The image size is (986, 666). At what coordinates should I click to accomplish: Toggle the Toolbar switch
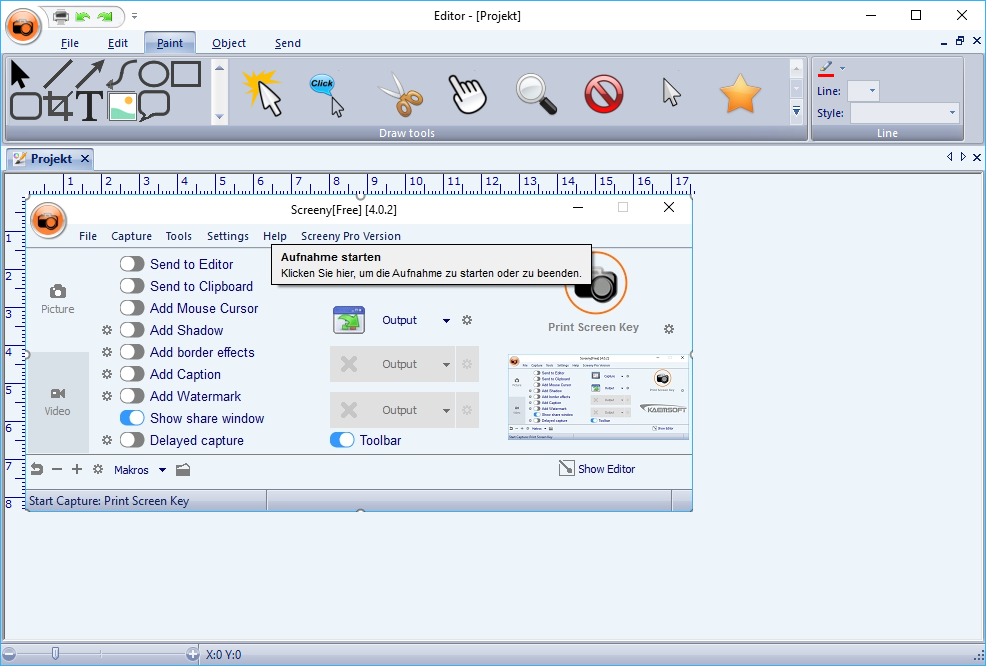click(342, 440)
